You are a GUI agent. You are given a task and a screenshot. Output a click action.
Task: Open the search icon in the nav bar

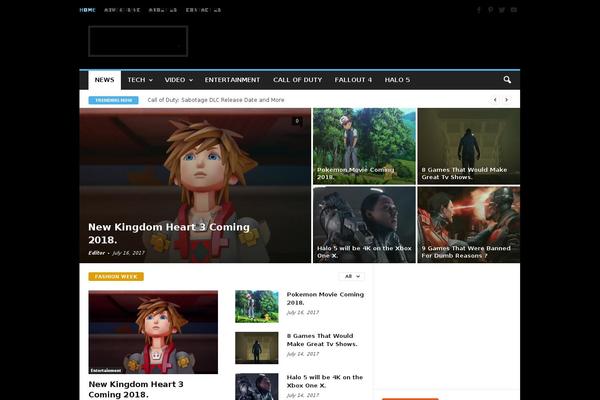click(507, 80)
